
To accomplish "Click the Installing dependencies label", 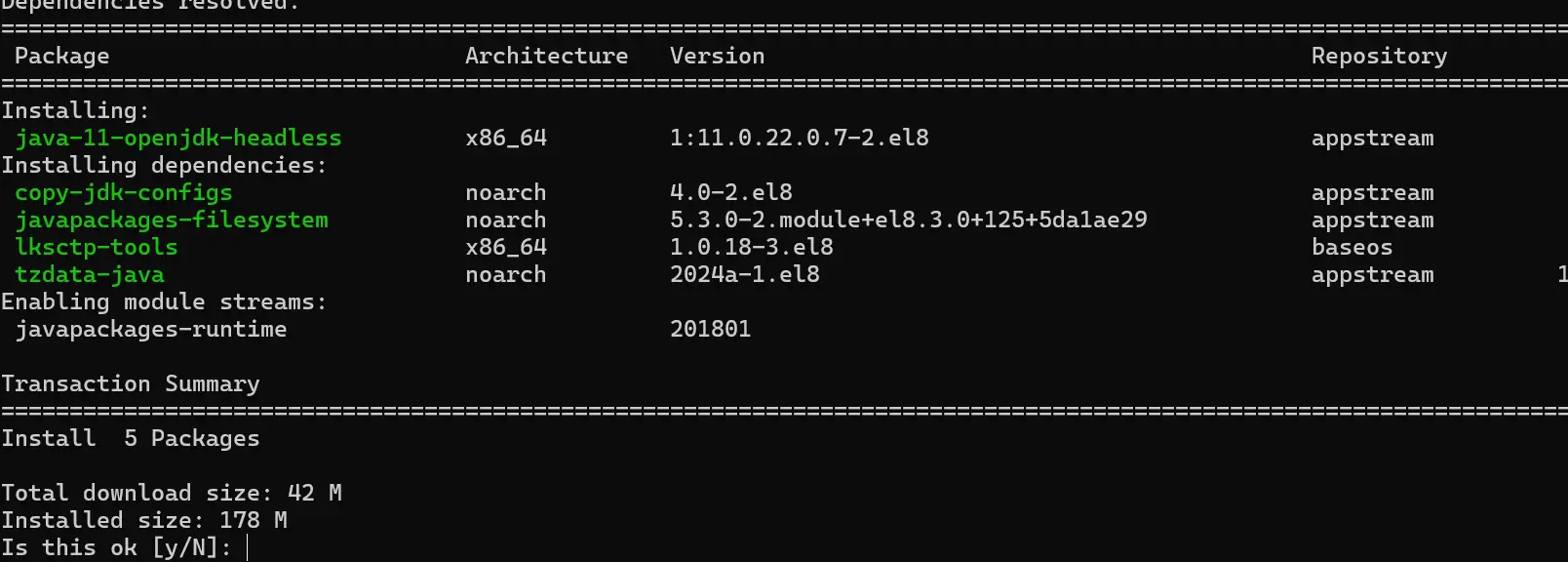I will click(x=165, y=166).
